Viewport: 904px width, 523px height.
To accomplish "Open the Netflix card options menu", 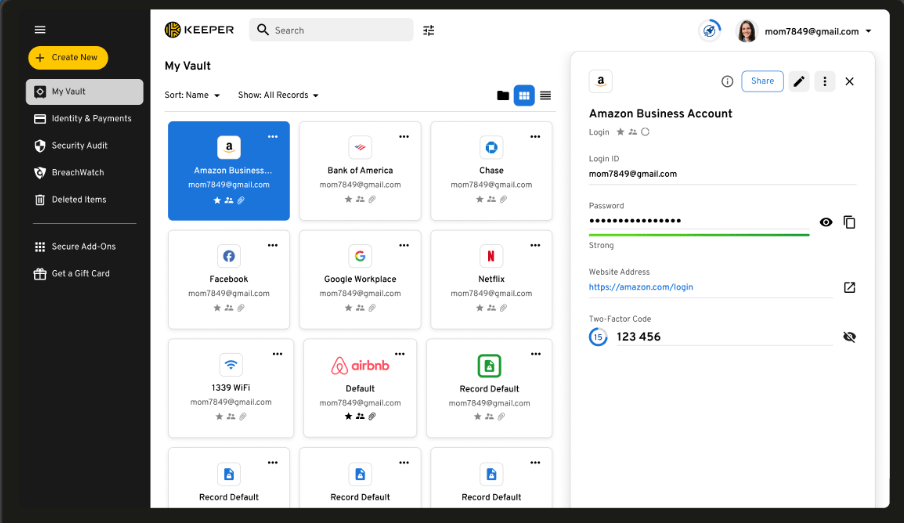I will click(535, 245).
